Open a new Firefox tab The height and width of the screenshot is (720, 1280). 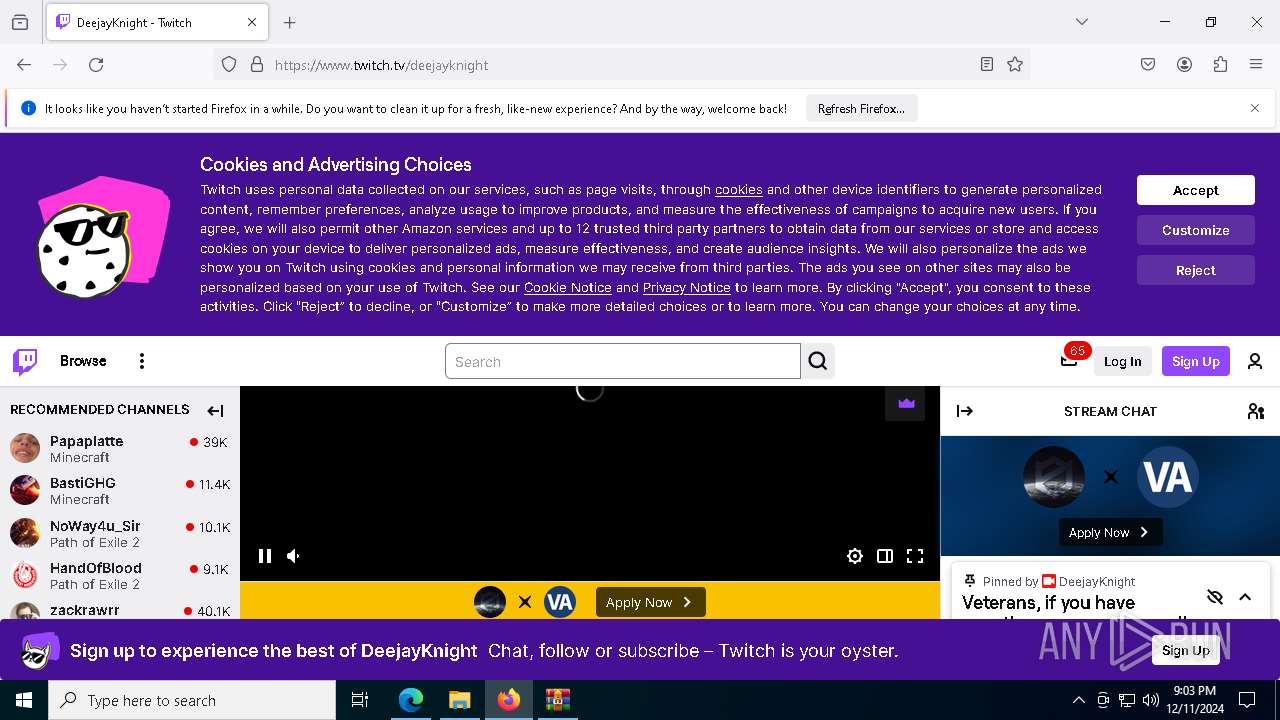tap(290, 22)
